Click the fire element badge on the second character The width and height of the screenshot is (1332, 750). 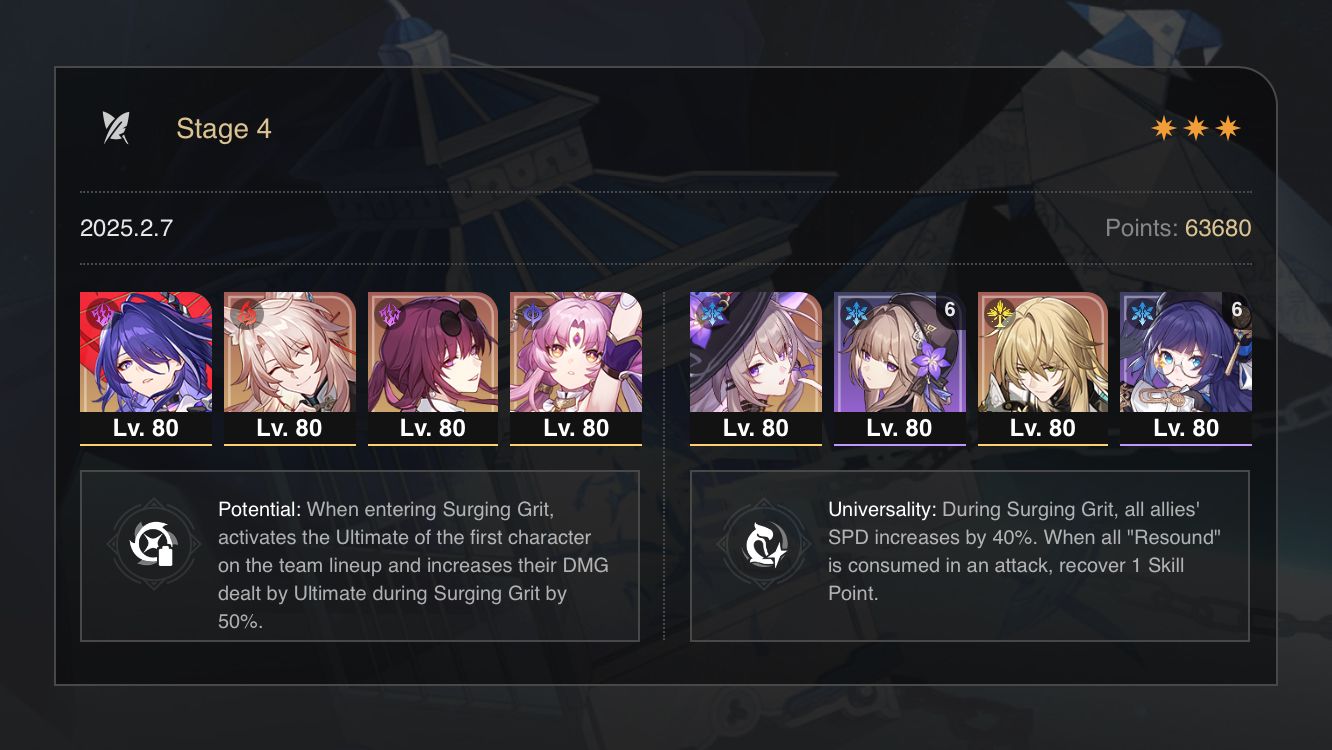pos(243,313)
